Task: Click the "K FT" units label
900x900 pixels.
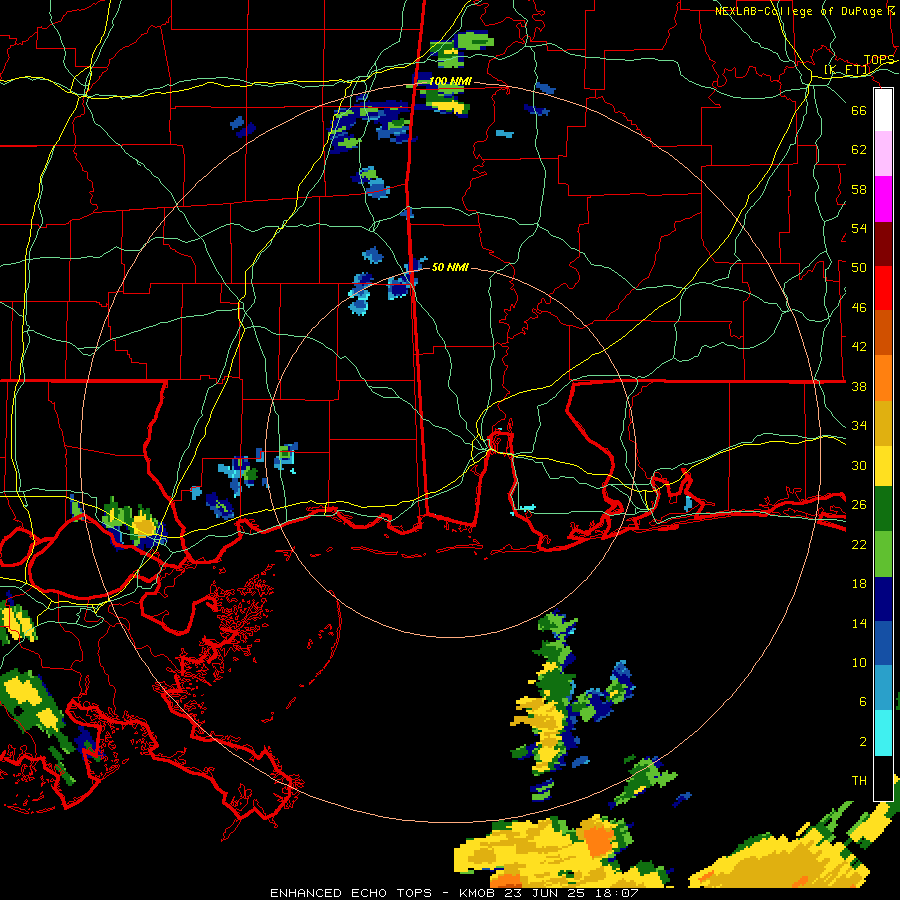Action: point(848,70)
